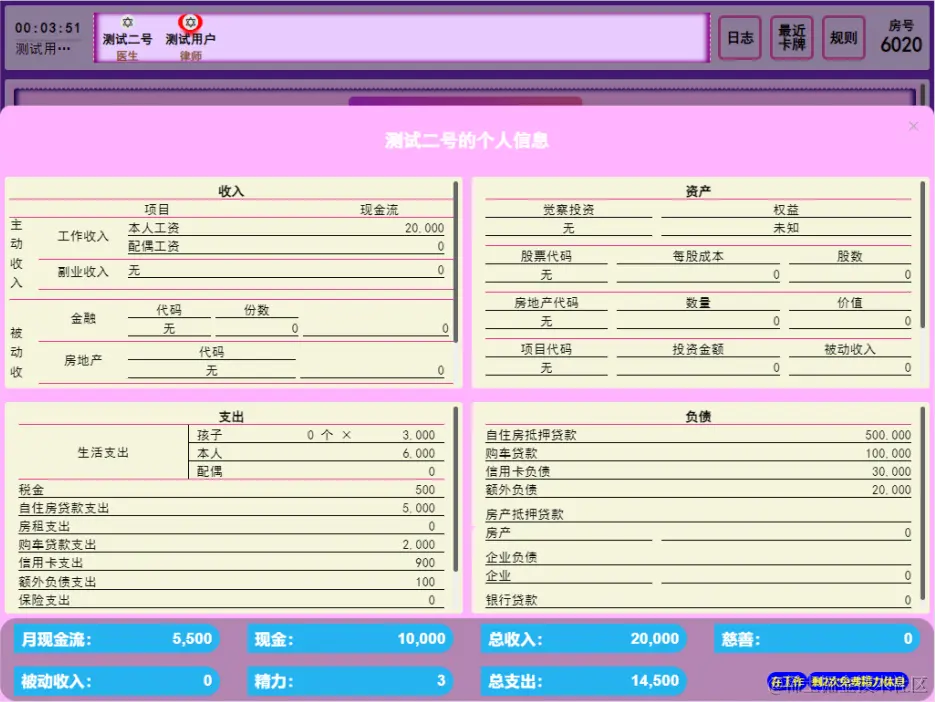
Task: Click the 每股成本 column header
Action: [698, 256]
